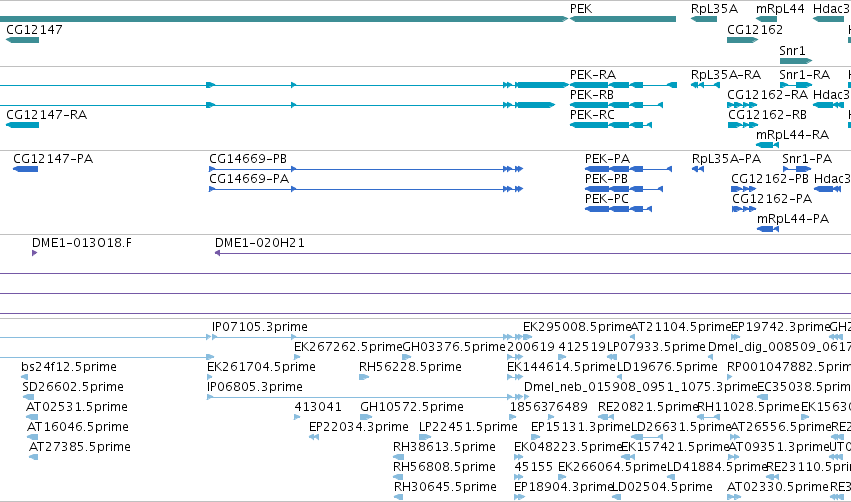This screenshot has width=851, height=502.
Task: Select the CG12162-RB transcript label
Action: [x=767, y=115]
